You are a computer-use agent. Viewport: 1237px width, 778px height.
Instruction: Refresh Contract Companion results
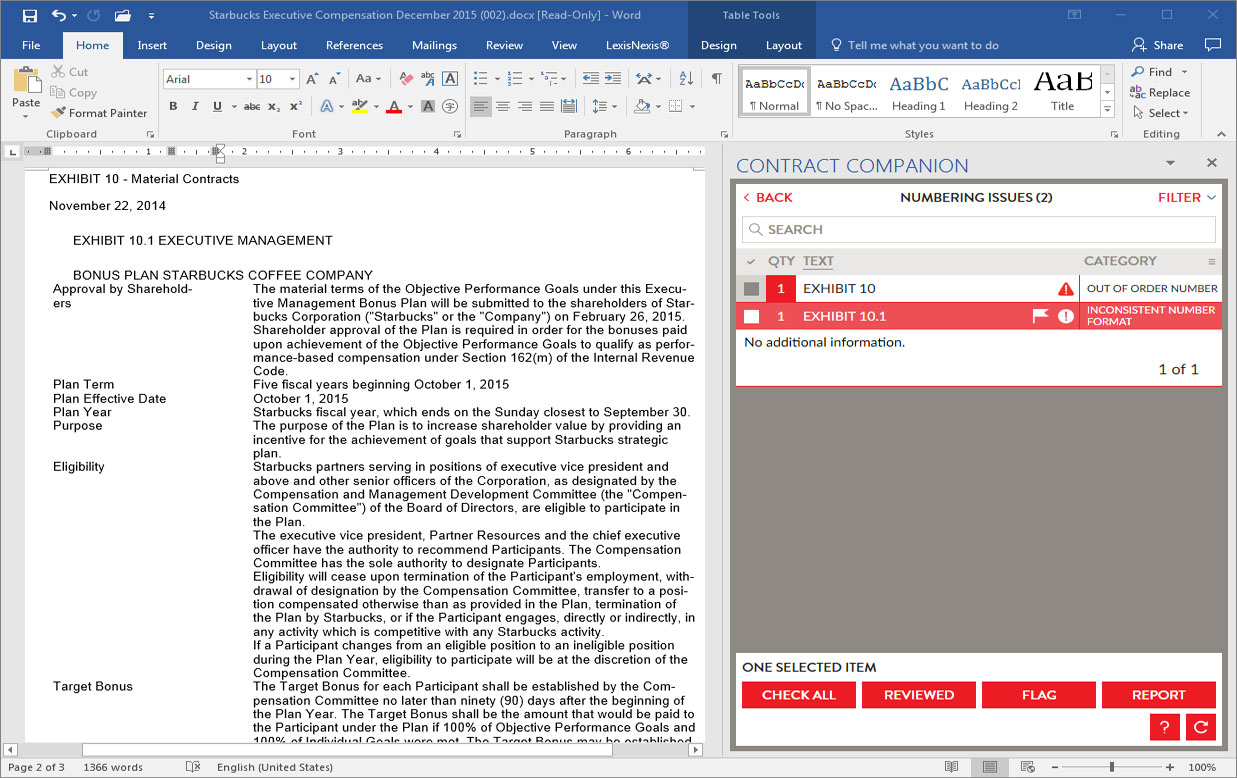(1200, 727)
